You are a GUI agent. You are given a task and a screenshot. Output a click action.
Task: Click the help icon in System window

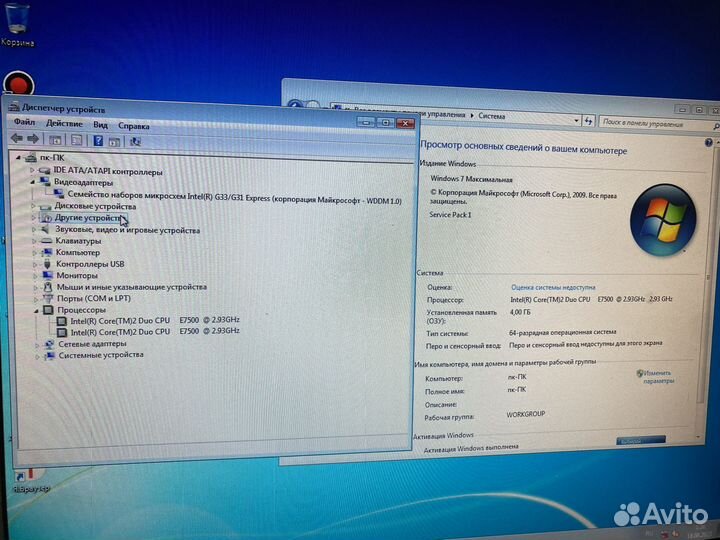709,143
